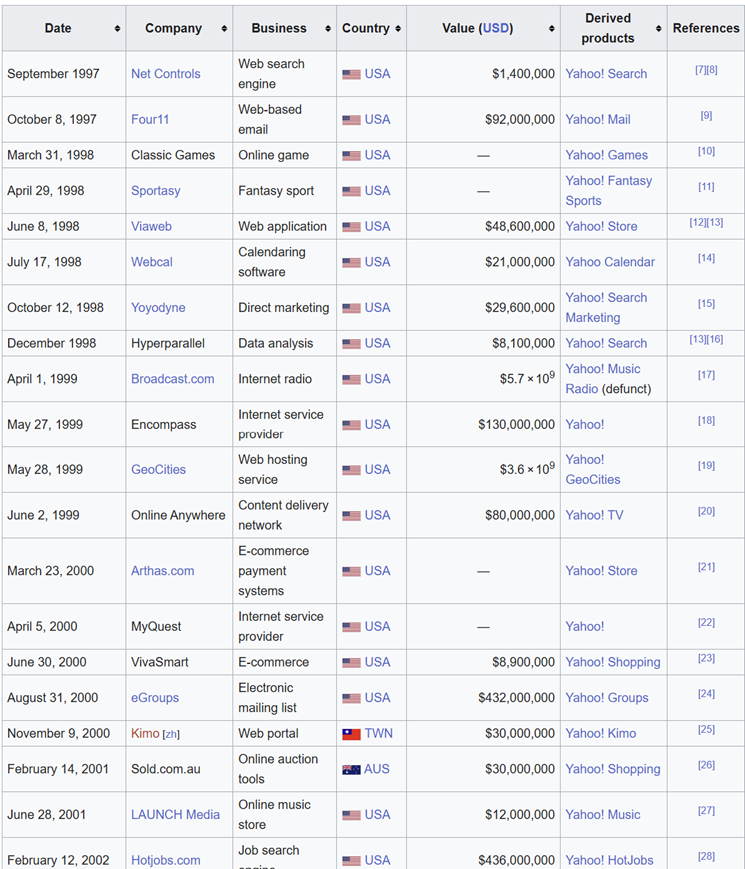Select the $92,000,000 value cell

tap(483, 120)
